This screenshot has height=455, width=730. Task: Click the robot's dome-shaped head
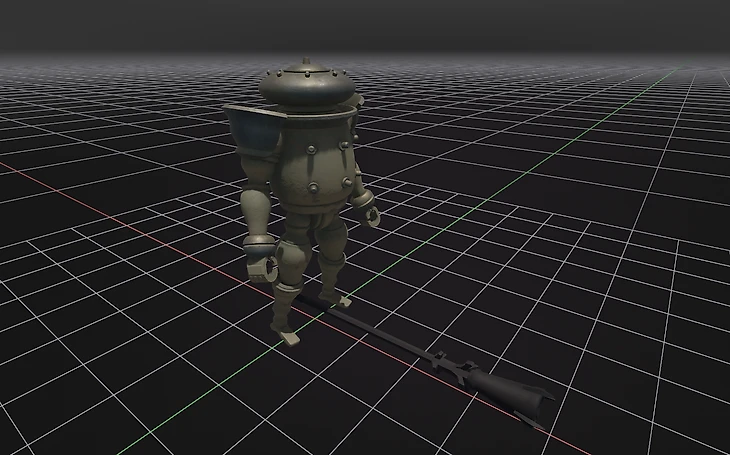tap(305, 85)
